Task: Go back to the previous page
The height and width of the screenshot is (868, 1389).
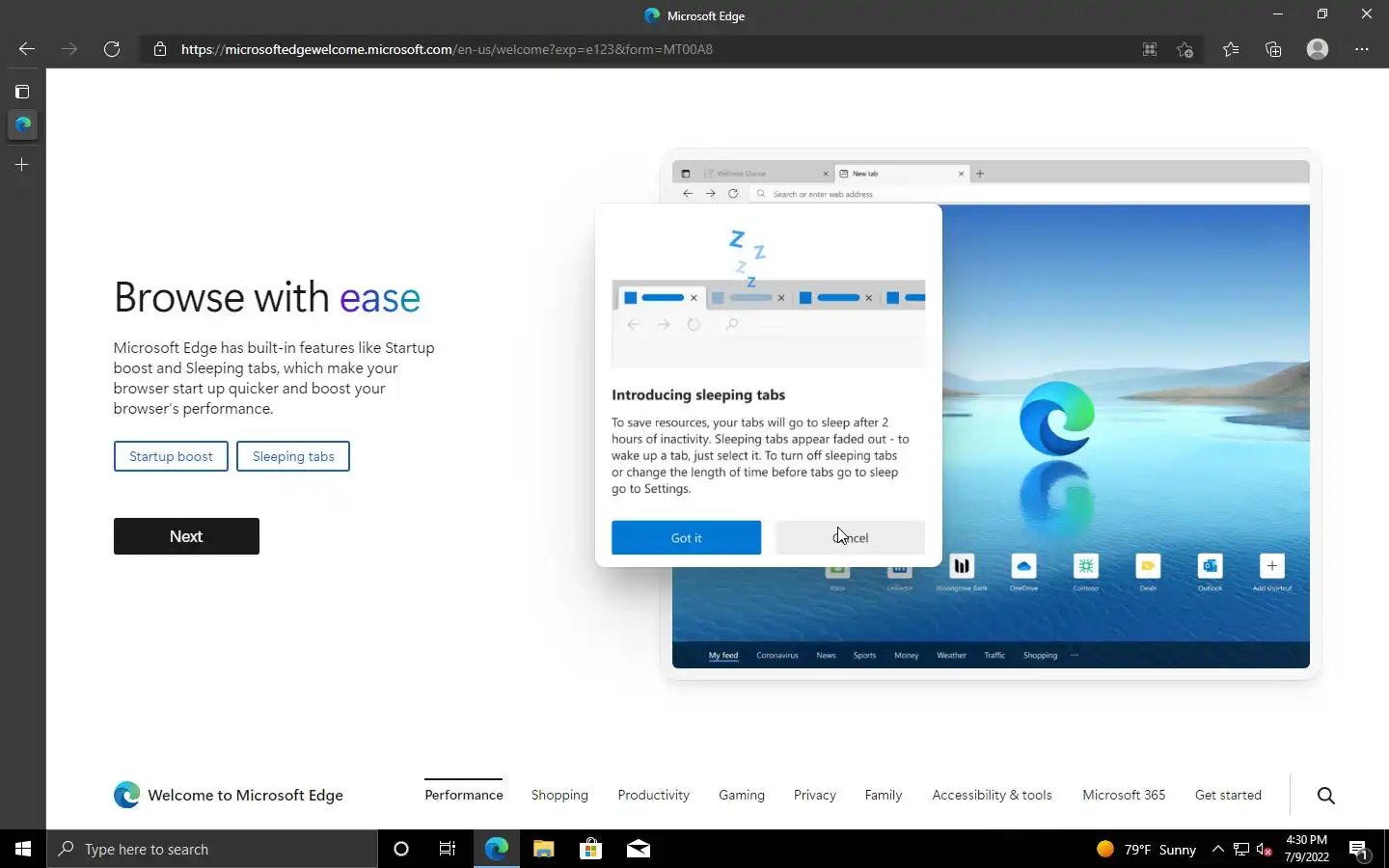Action: [x=27, y=49]
